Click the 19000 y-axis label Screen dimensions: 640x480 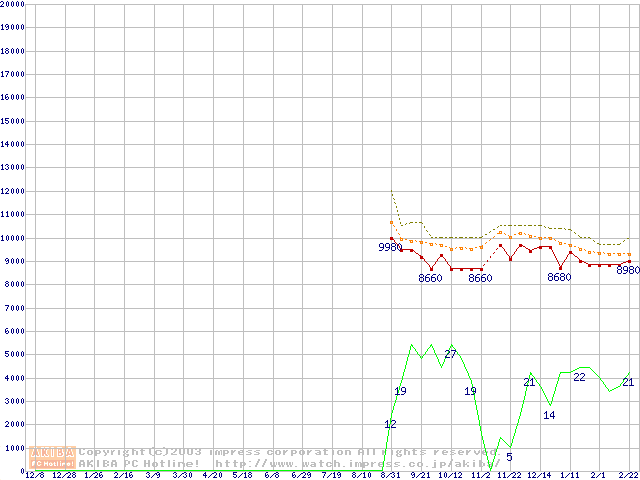click(x=12, y=27)
